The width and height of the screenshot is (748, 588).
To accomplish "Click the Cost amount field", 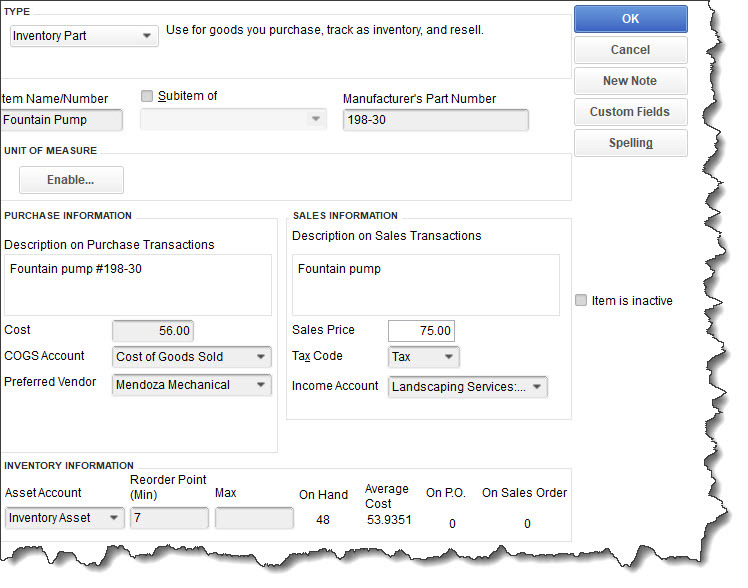I will pos(153,330).
